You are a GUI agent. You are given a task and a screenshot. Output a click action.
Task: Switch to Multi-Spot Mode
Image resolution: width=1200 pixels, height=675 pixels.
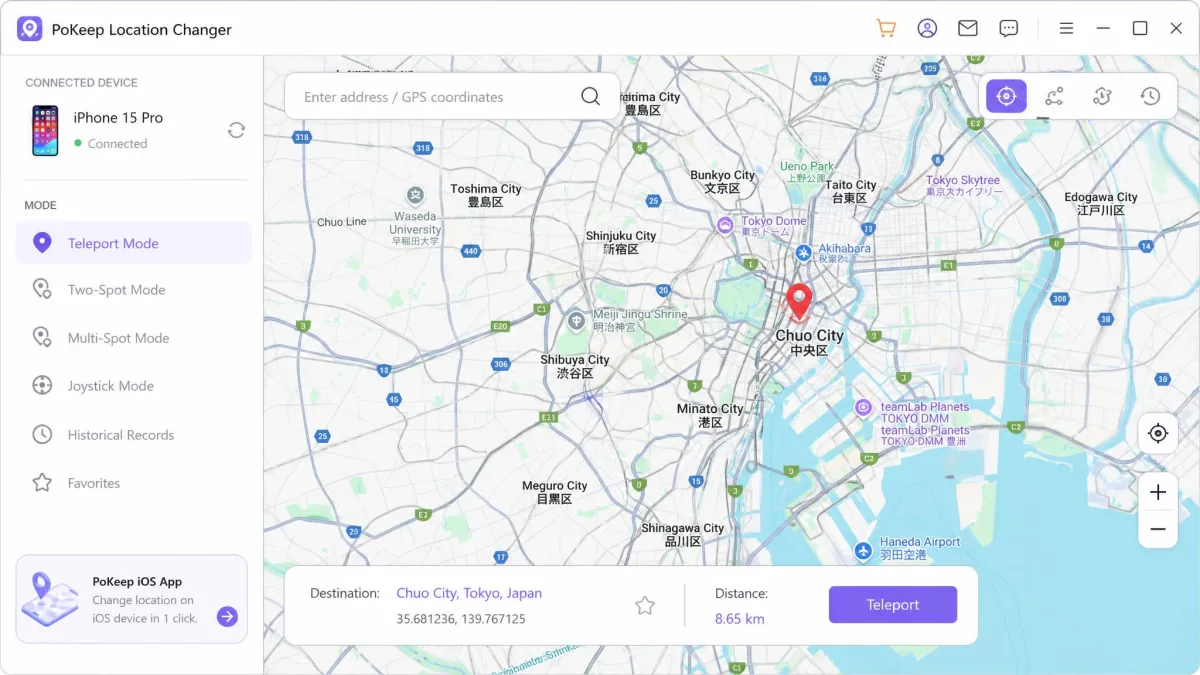tap(134, 338)
